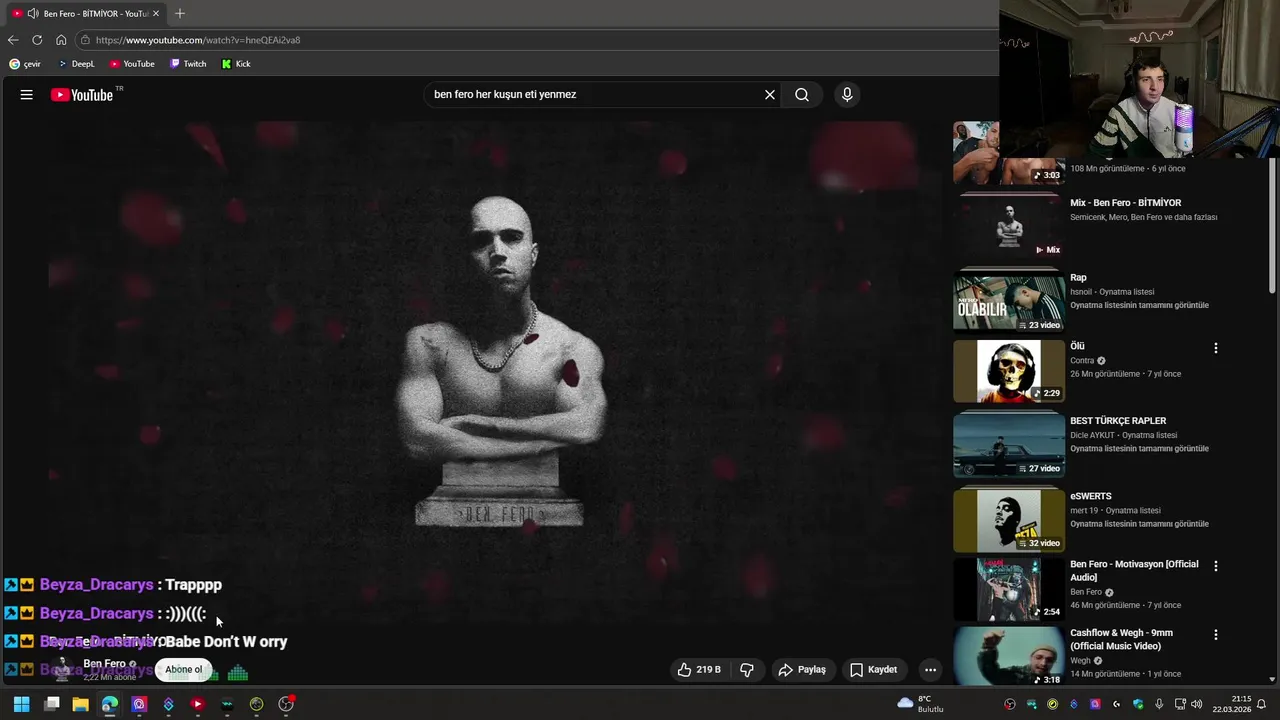Open the Rap playlist title link

pyautogui.click(x=1078, y=278)
